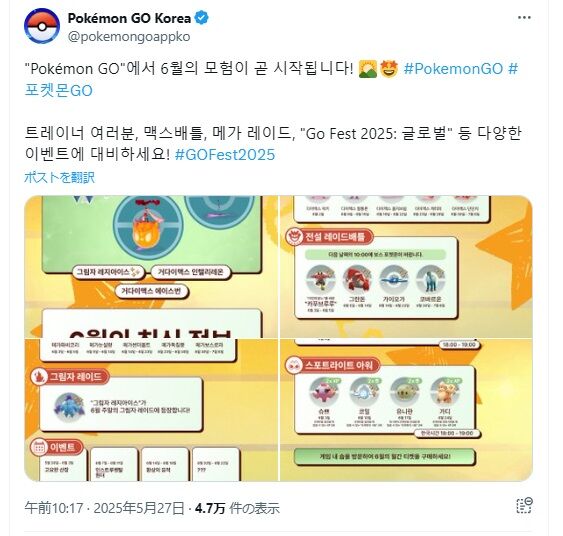Open the @pokemongoappko handle link
Screen dimensions: 563x536
(x=129, y=37)
